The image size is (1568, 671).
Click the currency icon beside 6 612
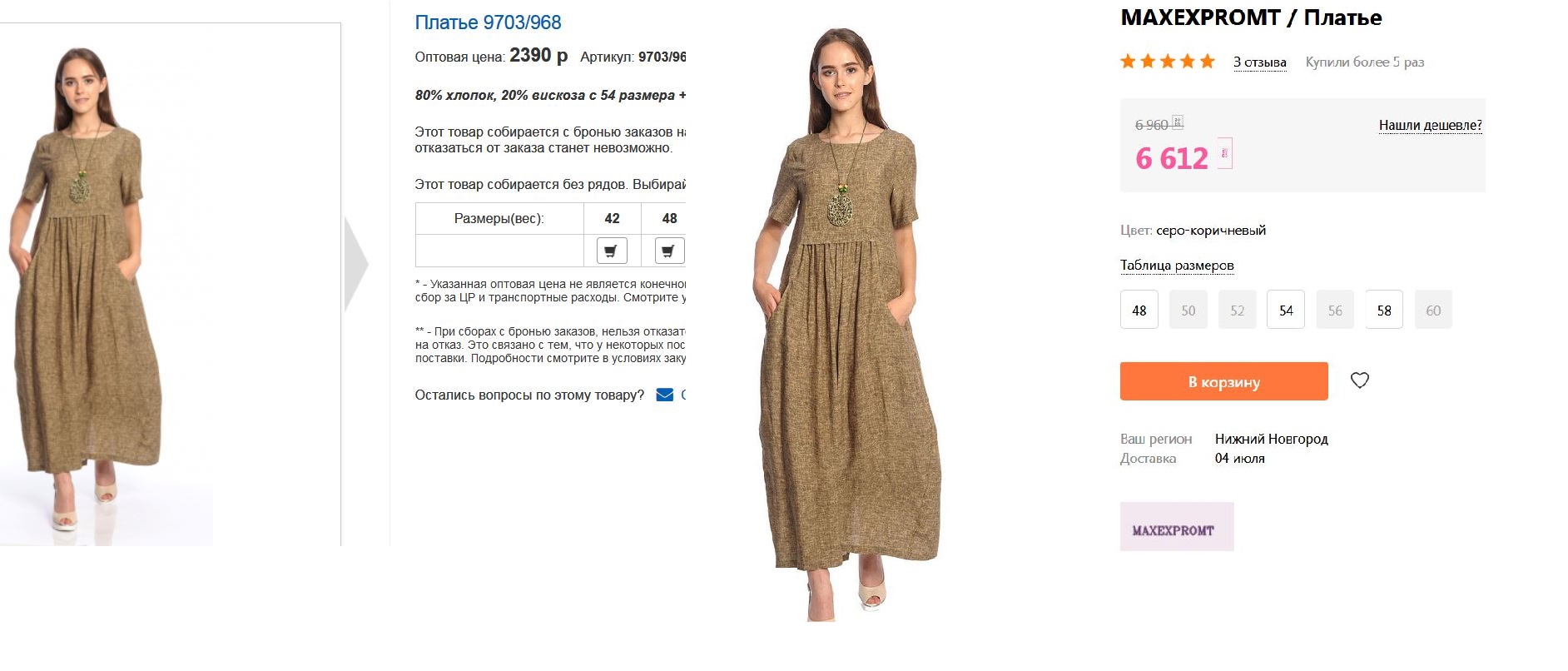click(x=1224, y=154)
